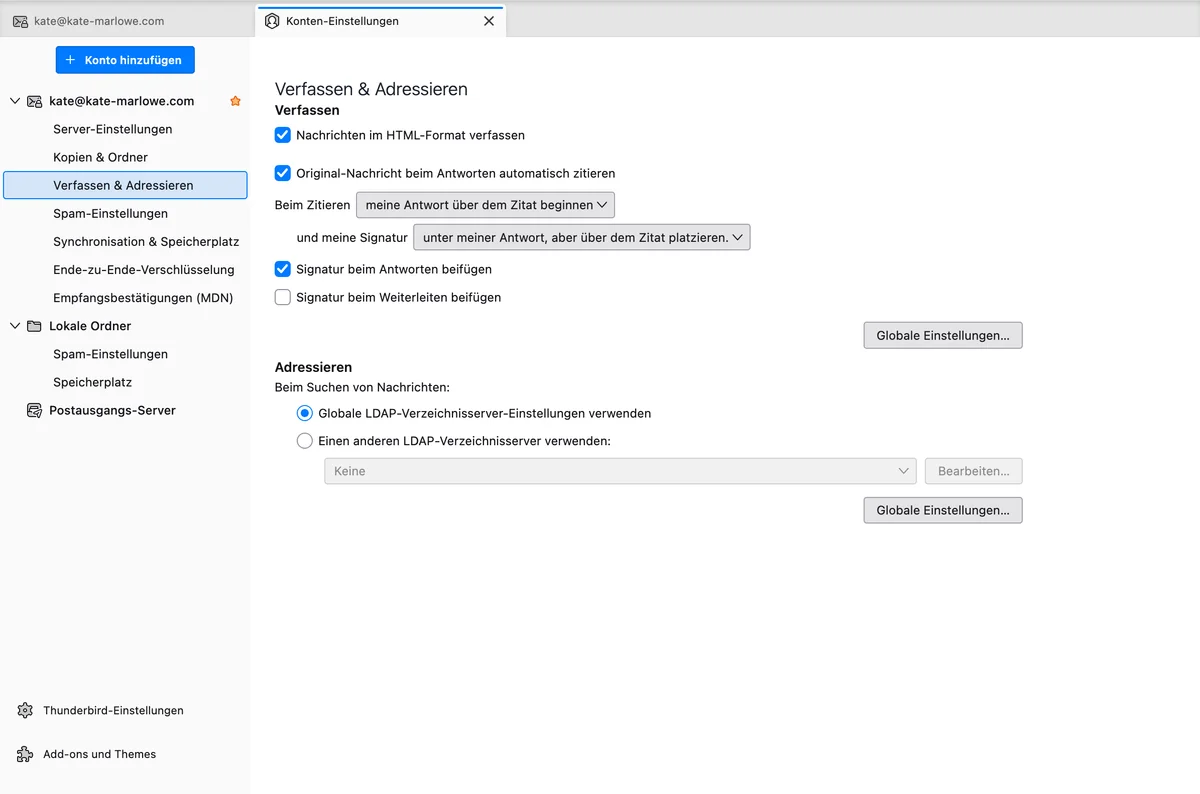Image resolution: width=1200 pixels, height=794 pixels.
Task: Switch to the kate@kate-marlowe.com mail tab
Action: tap(128, 21)
